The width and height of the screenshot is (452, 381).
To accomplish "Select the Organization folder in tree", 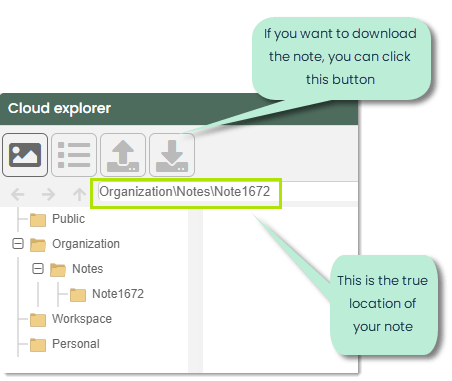I will pyautogui.click(x=86, y=244).
